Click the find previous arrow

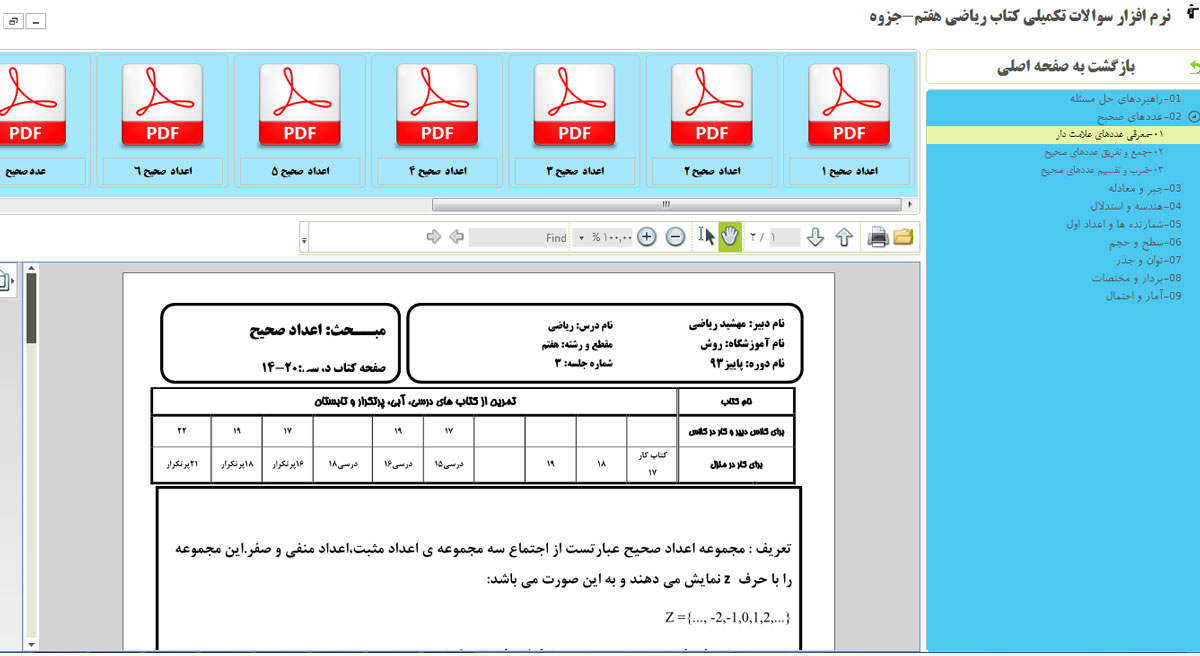click(456, 237)
